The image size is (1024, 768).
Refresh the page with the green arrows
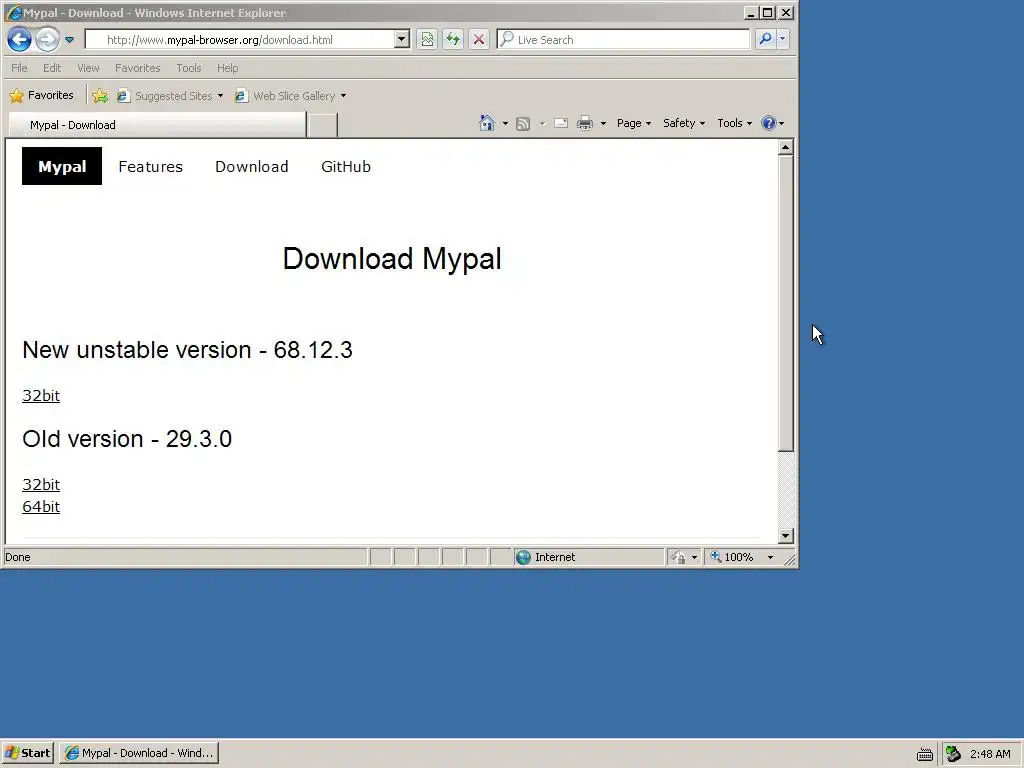coord(453,40)
